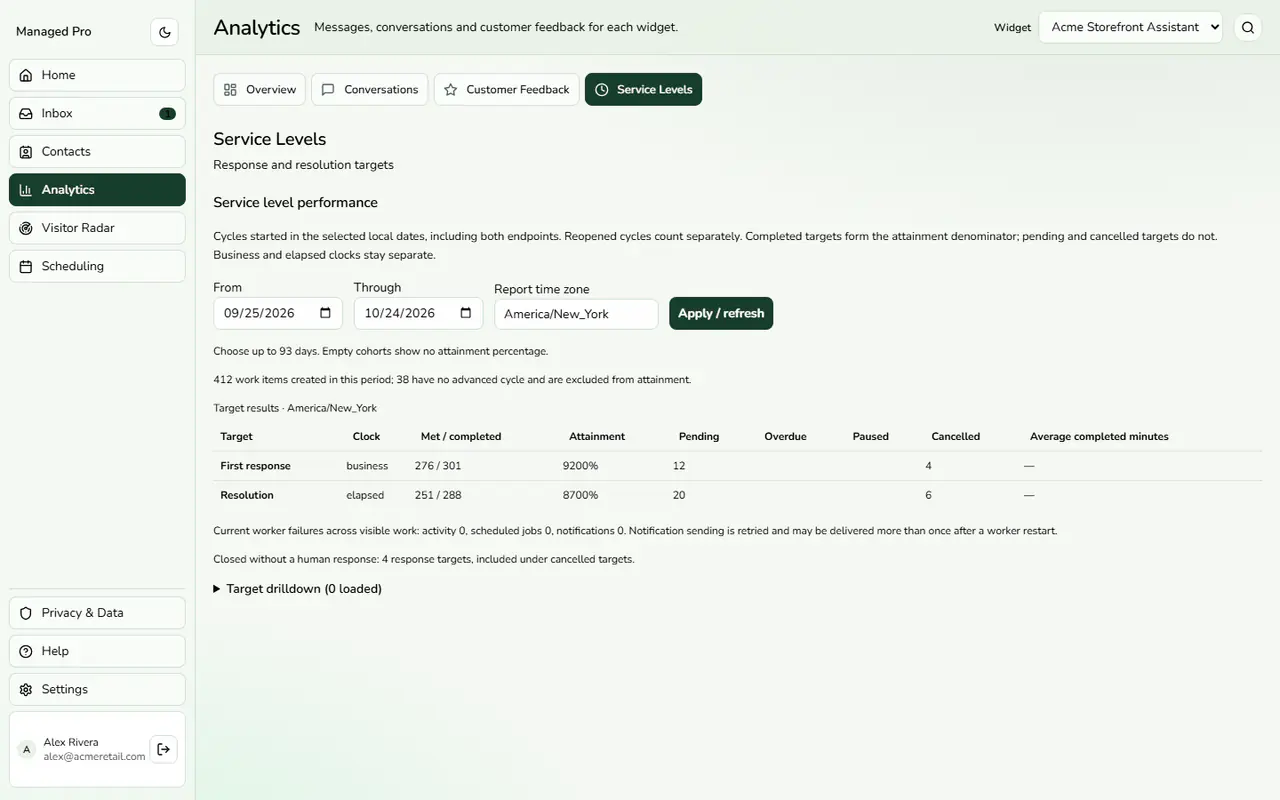The height and width of the screenshot is (800, 1280).
Task: Click the log out icon button
Action: (164, 749)
